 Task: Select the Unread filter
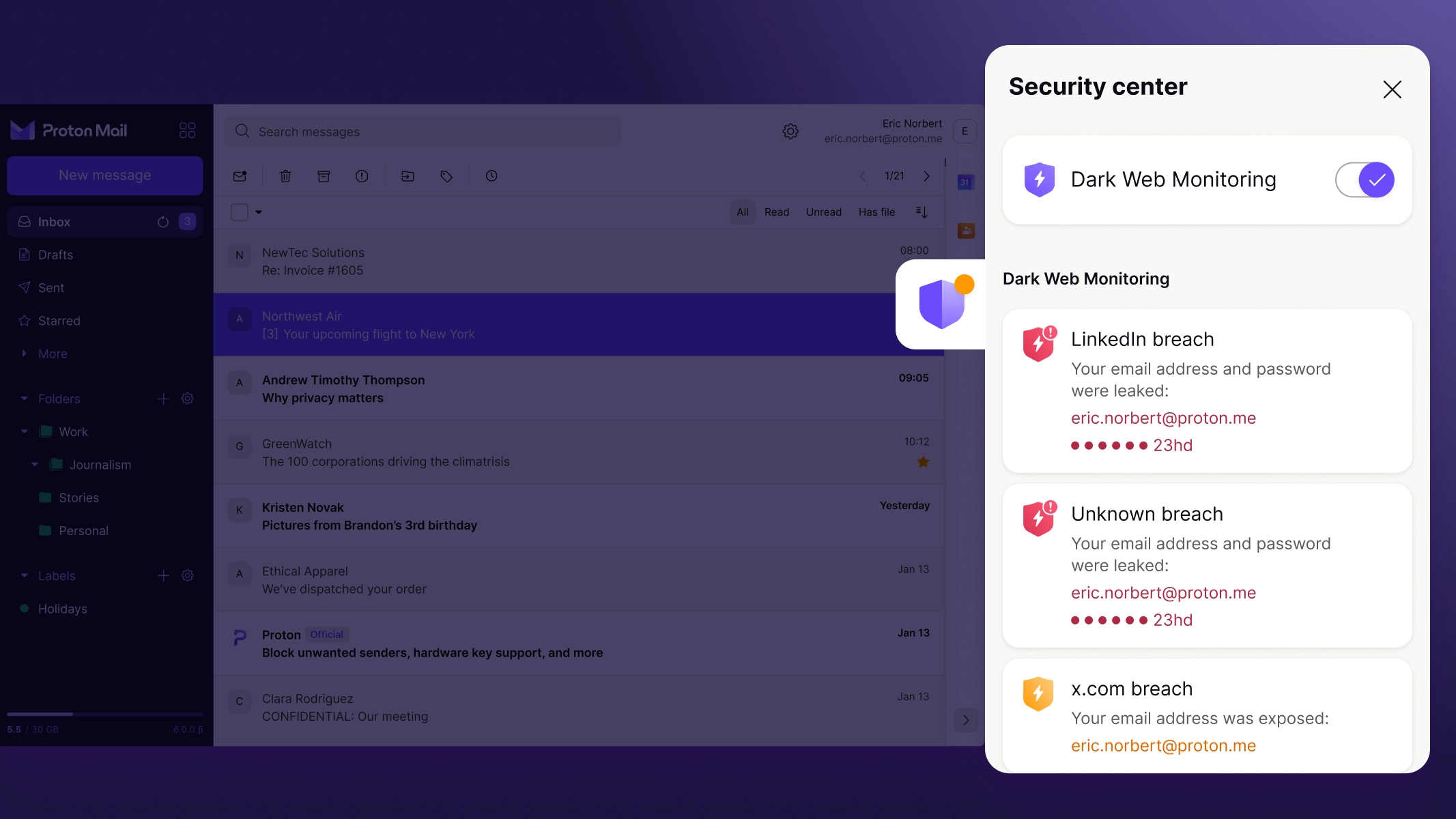(x=824, y=212)
